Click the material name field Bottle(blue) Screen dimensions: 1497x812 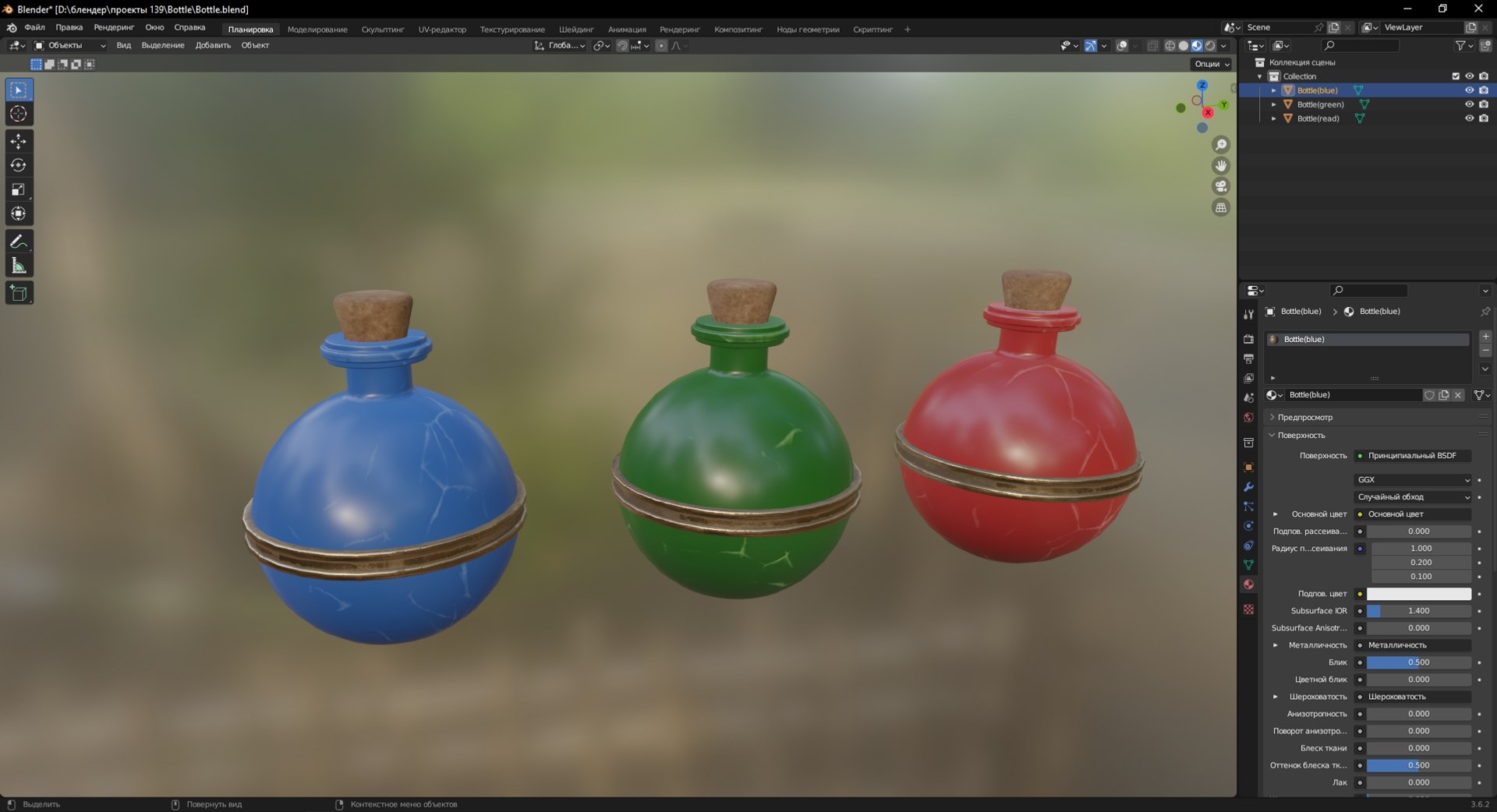click(1353, 395)
